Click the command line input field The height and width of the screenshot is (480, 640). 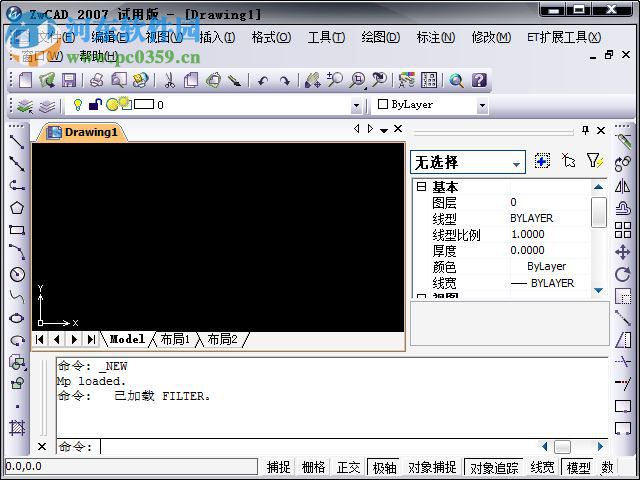pyautogui.click(x=320, y=447)
